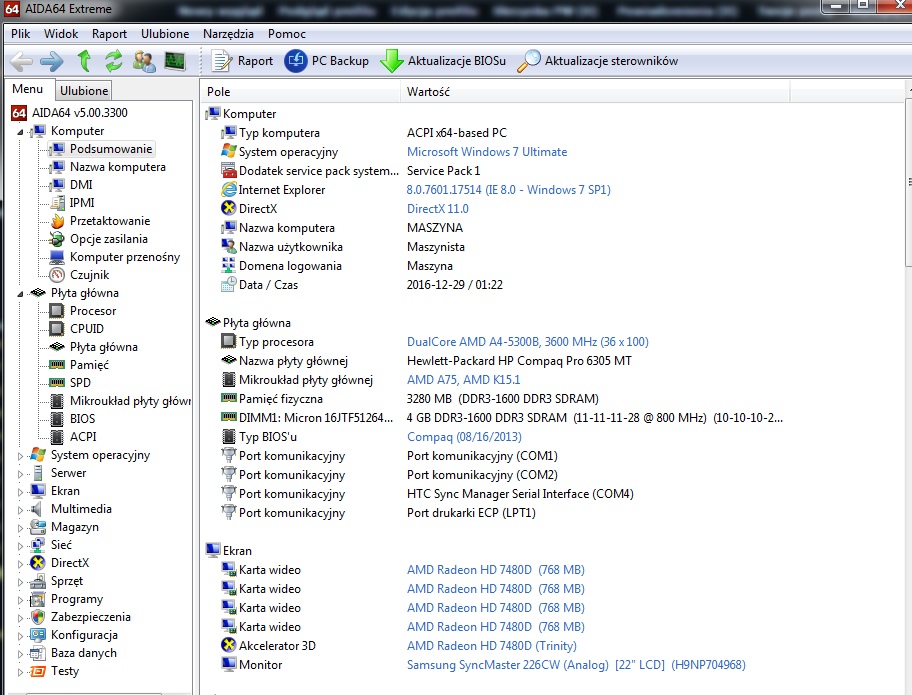Click the Baza danych tree icon
This screenshot has width=912, height=695.
(x=38, y=653)
